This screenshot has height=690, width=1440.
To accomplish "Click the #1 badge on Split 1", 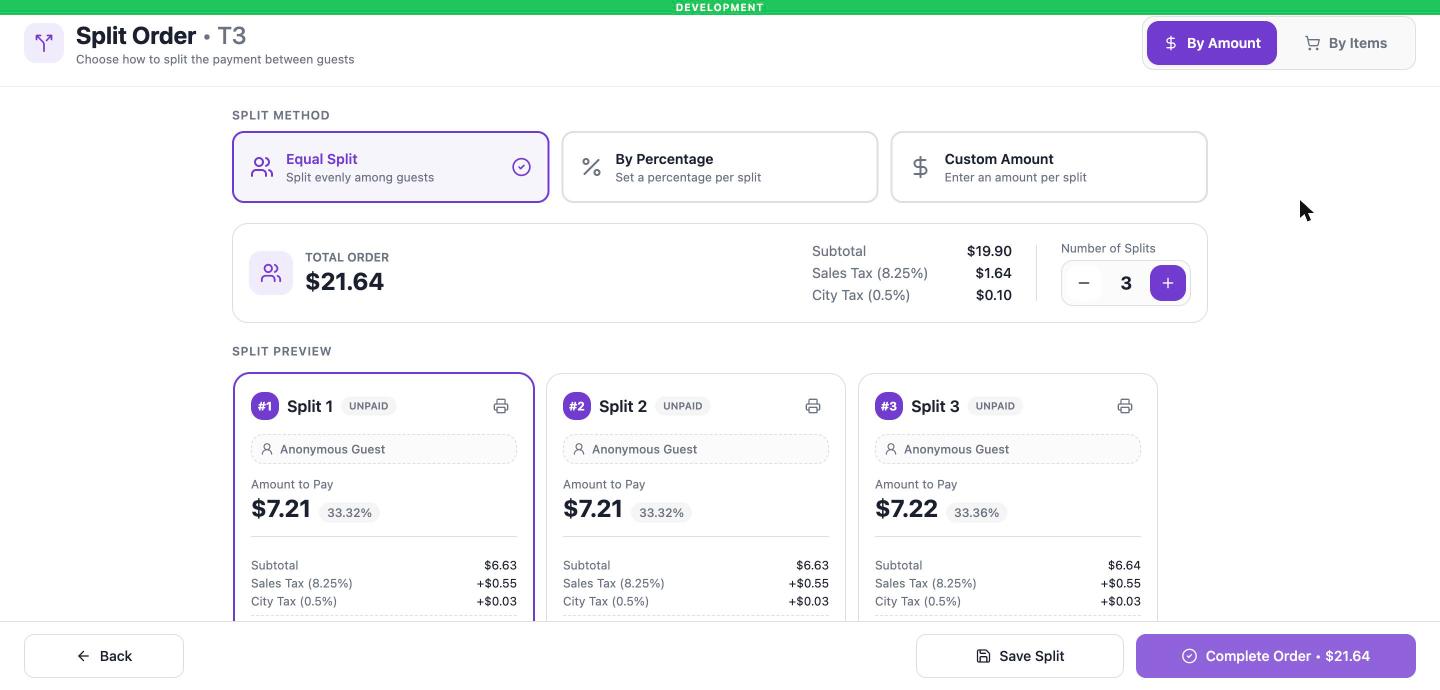I will [x=265, y=406].
